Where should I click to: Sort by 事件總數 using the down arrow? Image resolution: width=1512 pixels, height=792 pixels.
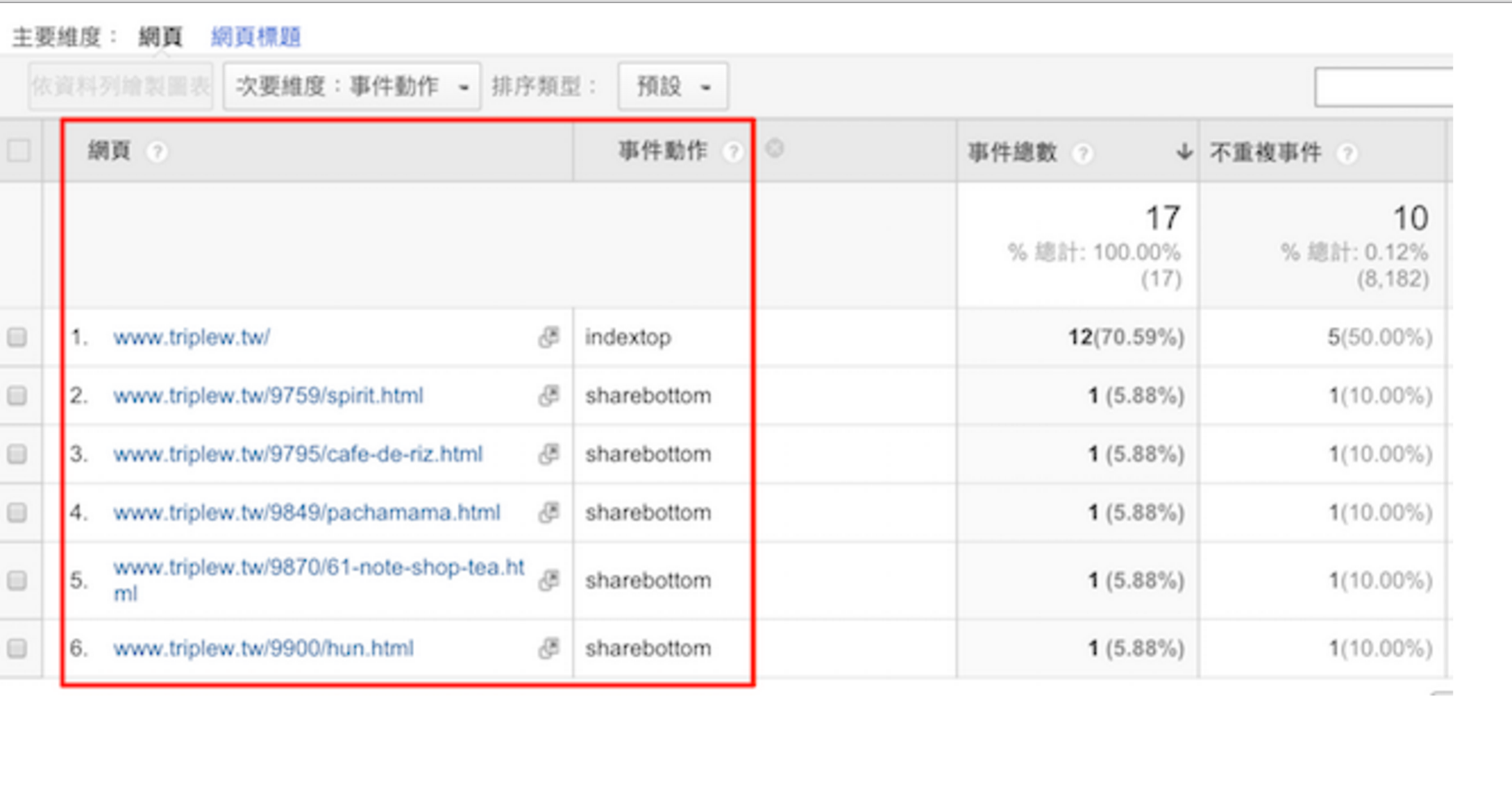point(1183,152)
